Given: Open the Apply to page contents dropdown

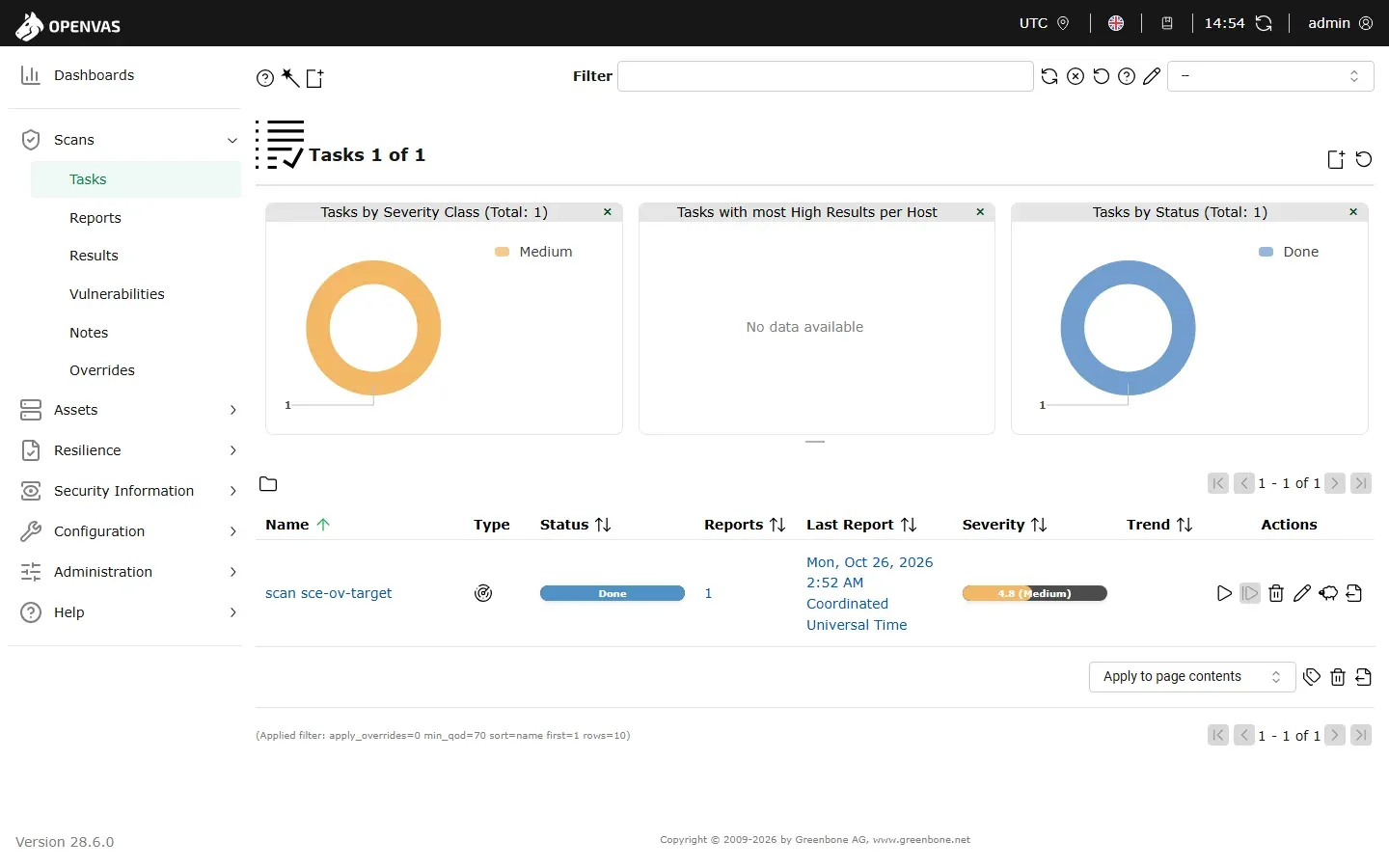Looking at the screenshot, I should (1192, 677).
